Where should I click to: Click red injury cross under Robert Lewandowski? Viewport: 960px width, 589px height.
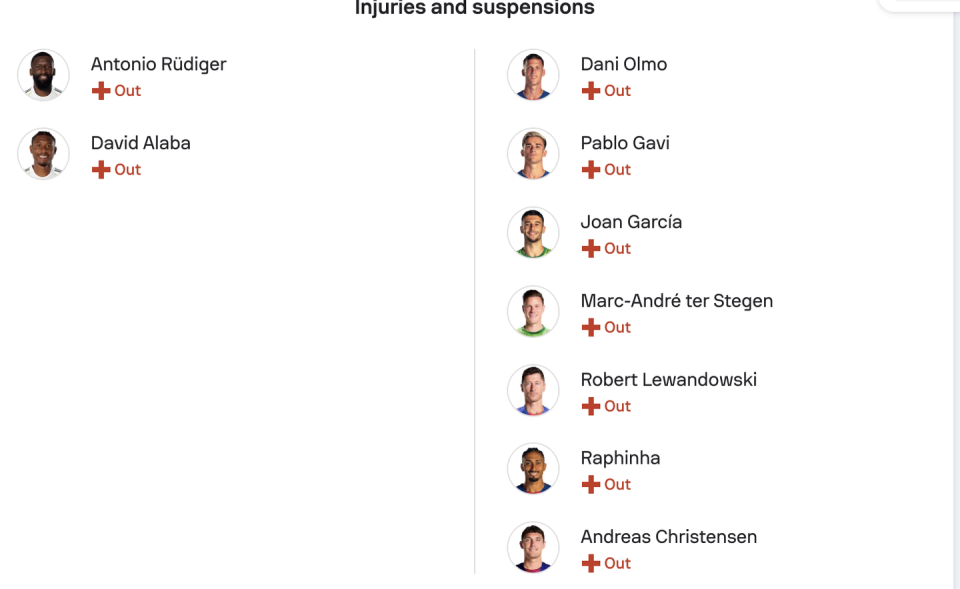pyautogui.click(x=591, y=407)
